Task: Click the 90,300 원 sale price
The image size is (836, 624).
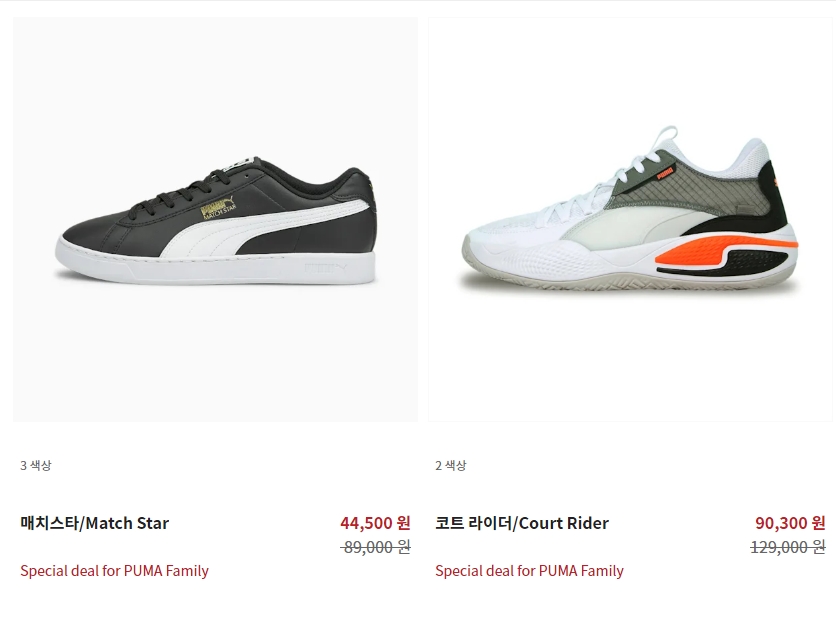Action: coord(790,523)
